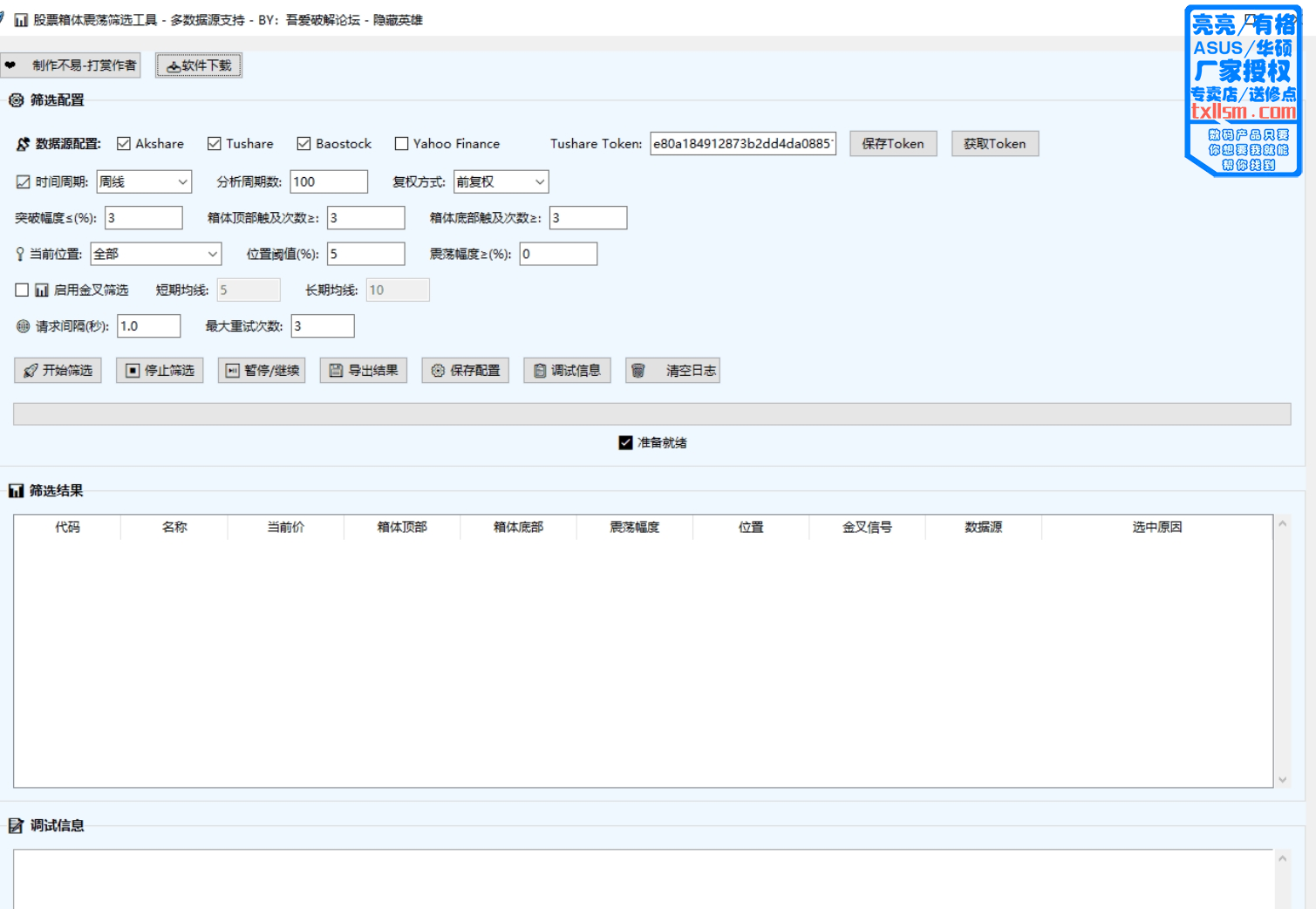Click the save disk icon on 导出结果
This screenshot has height=909, width=1316.
coord(336,371)
